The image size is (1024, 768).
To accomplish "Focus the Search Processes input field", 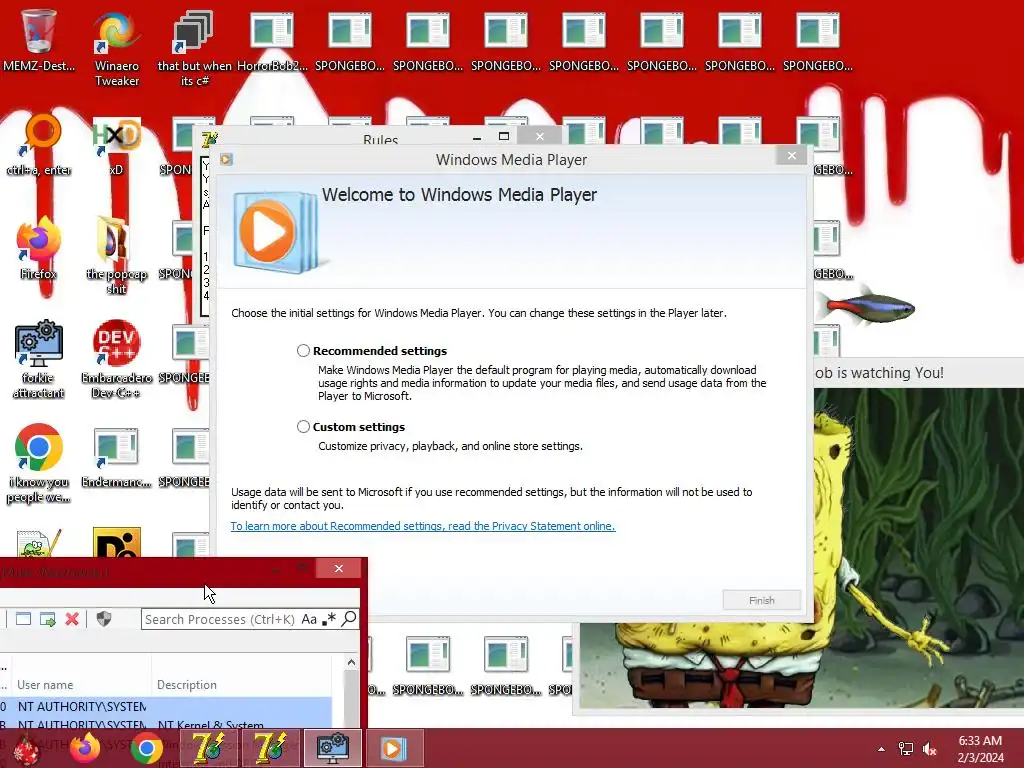I will point(220,619).
